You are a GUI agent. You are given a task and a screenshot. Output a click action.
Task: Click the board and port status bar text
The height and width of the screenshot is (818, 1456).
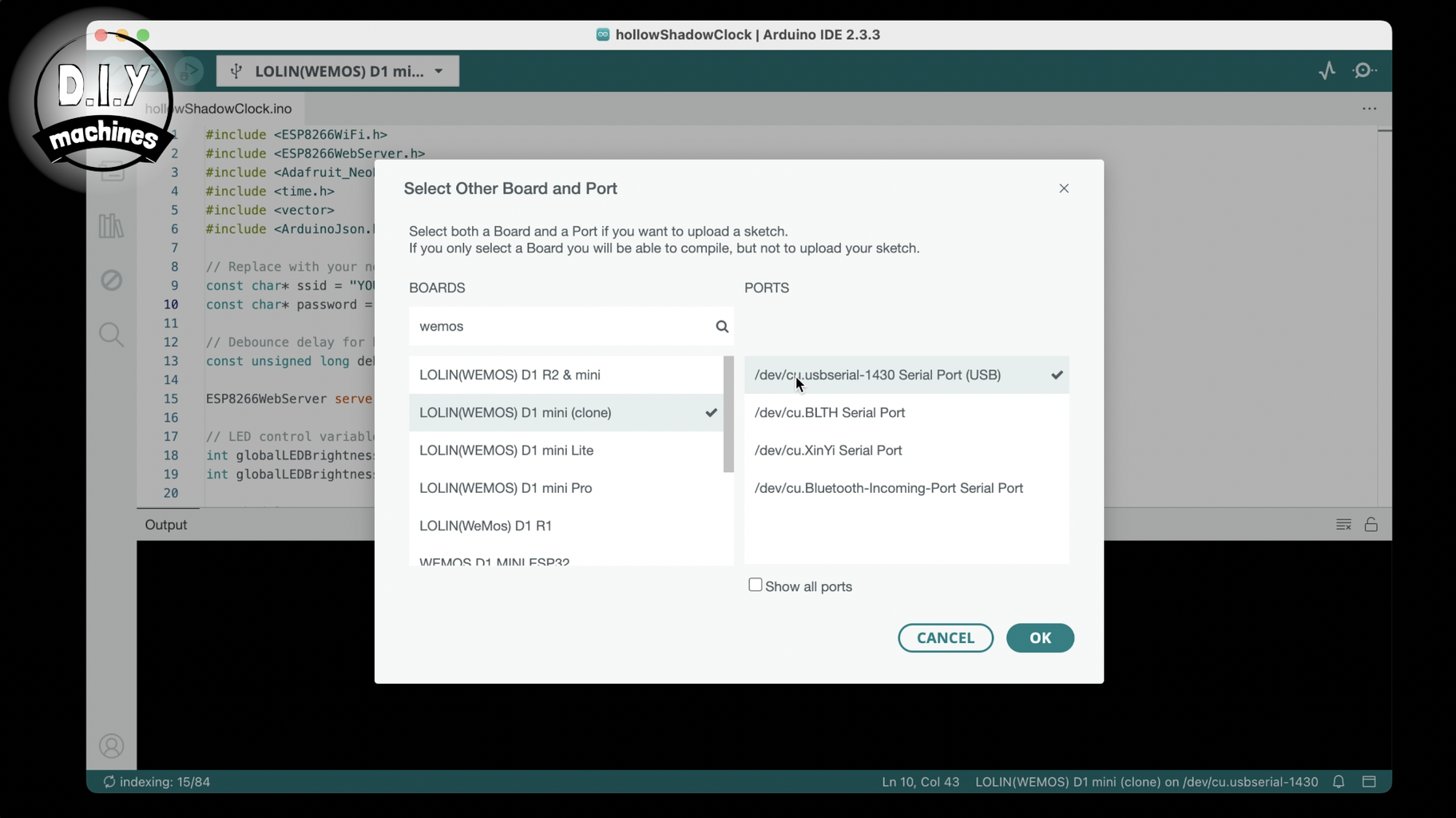click(1146, 782)
